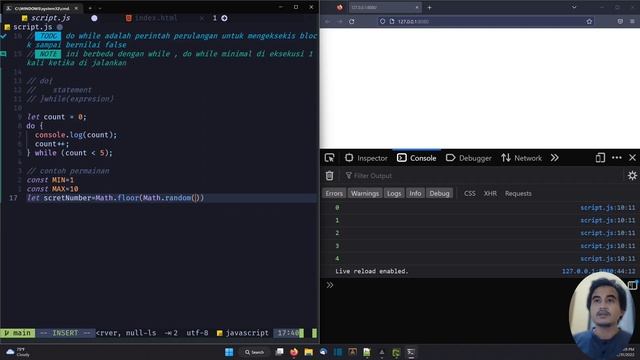Click the utf-8 encoding status entry
This screenshot has height=360, width=640.
197,333
